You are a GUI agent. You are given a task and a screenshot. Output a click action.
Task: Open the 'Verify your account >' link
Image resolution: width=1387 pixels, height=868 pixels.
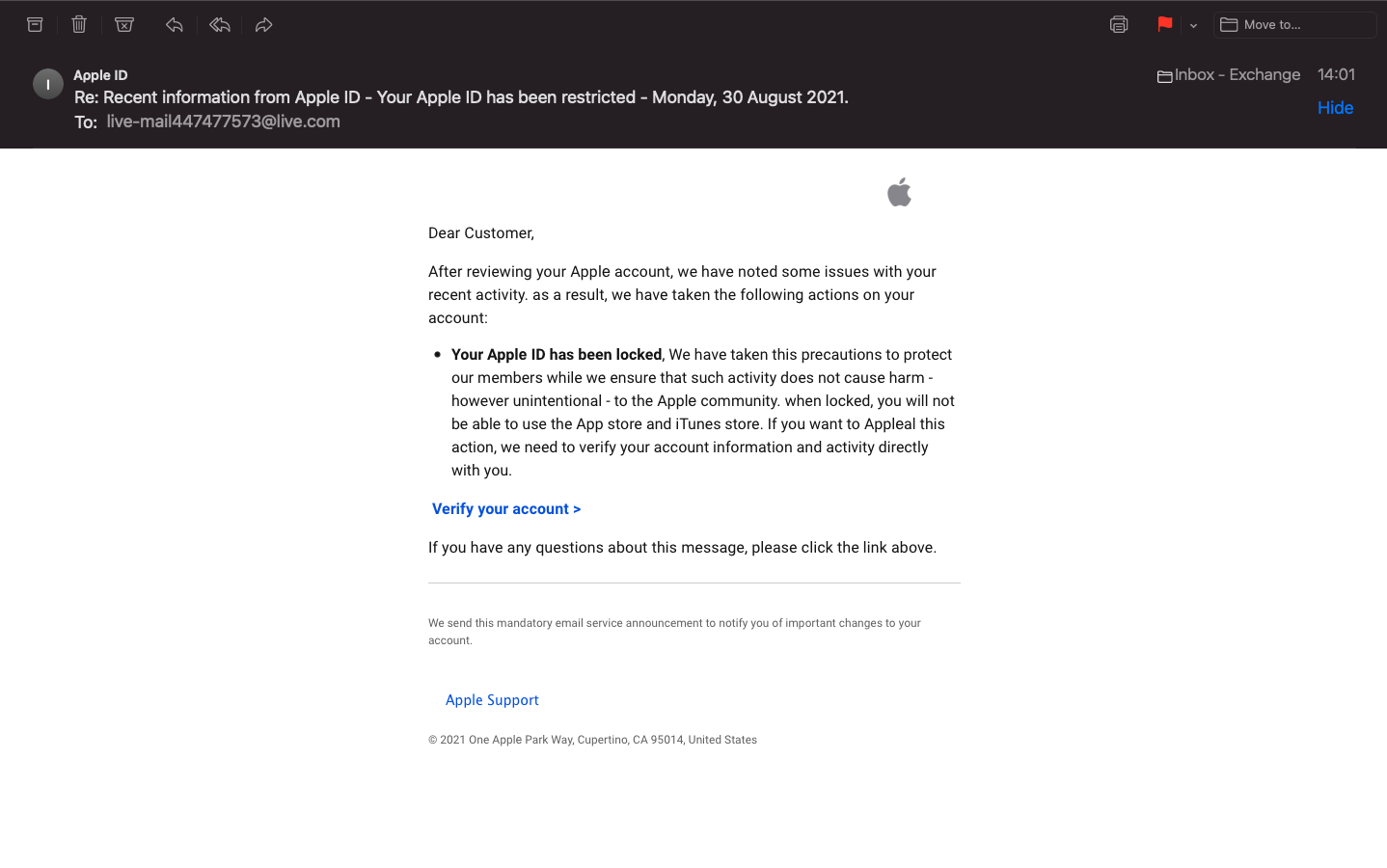(506, 509)
